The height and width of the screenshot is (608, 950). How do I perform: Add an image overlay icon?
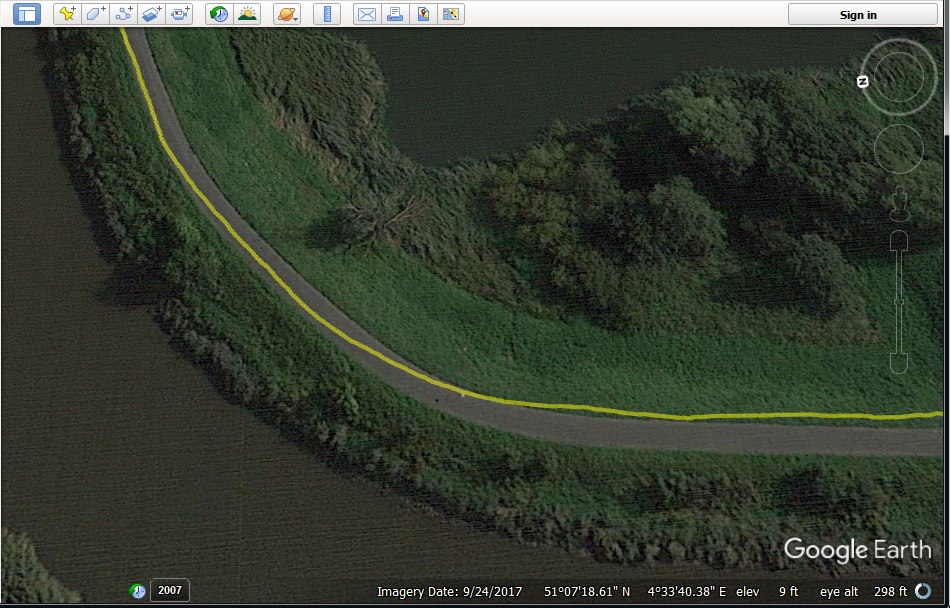click(x=151, y=14)
